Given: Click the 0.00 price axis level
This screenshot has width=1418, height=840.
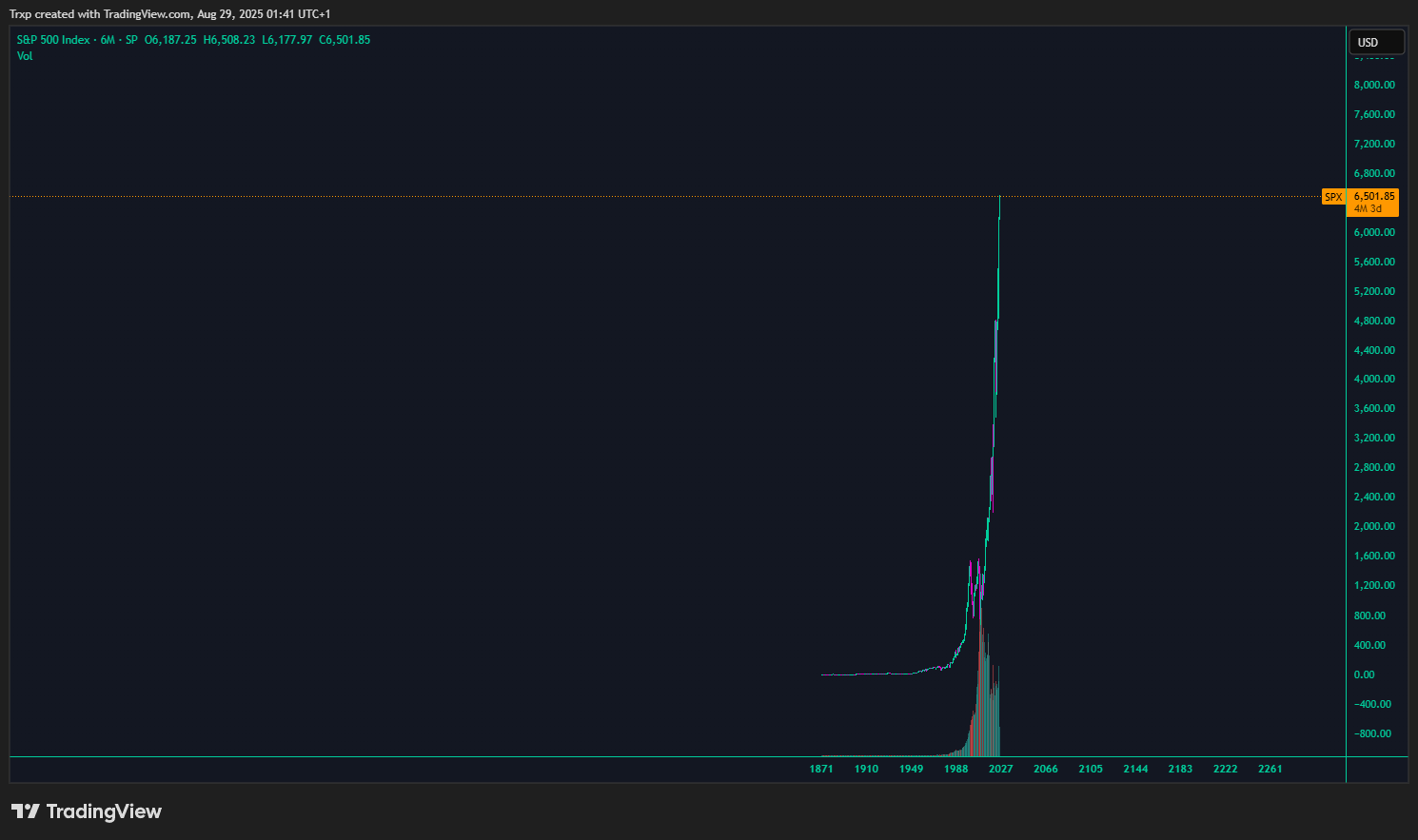Looking at the screenshot, I should pyautogui.click(x=1364, y=674).
